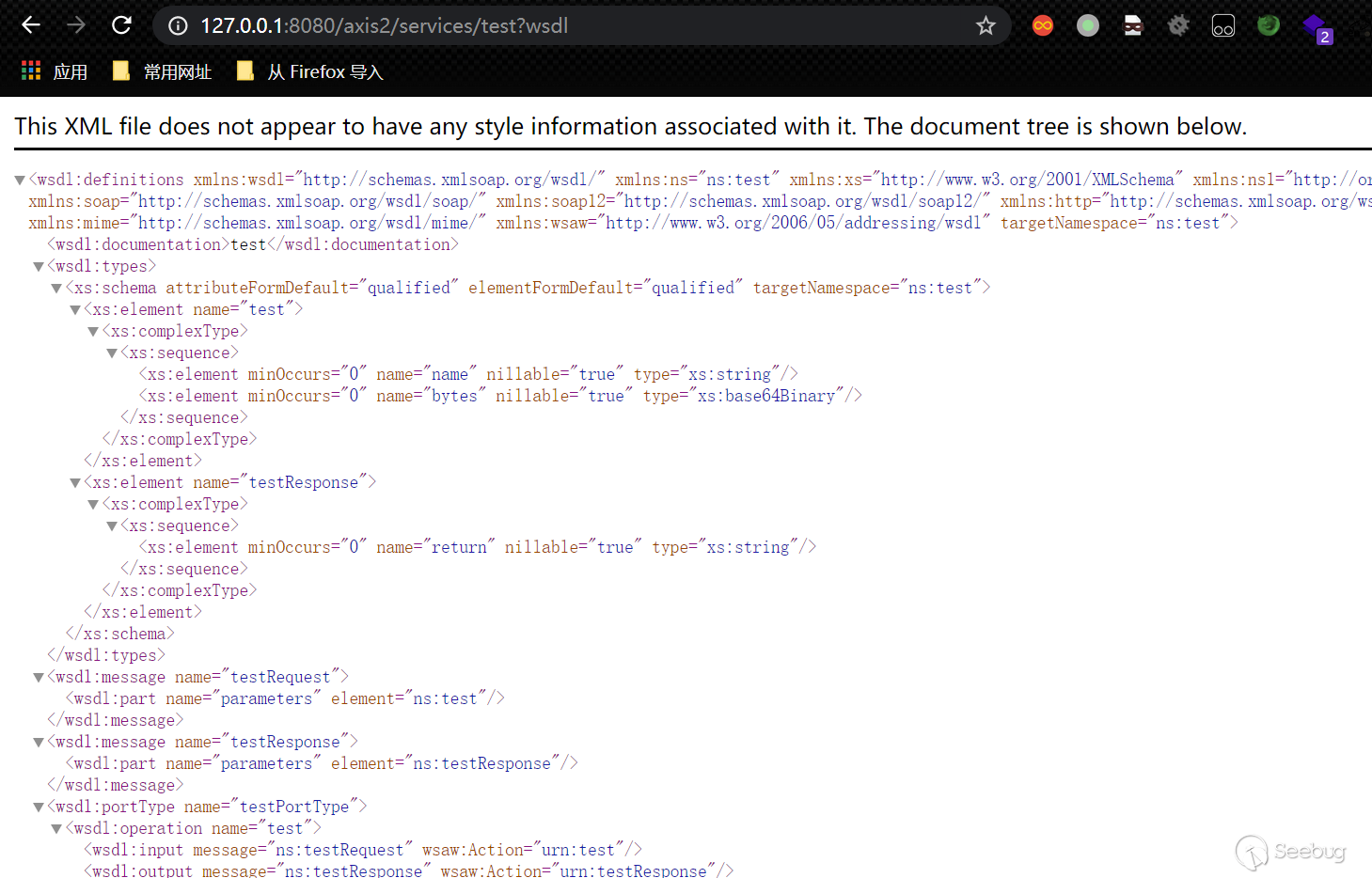Collapse the wsdl:portType testPortType node

[39, 806]
